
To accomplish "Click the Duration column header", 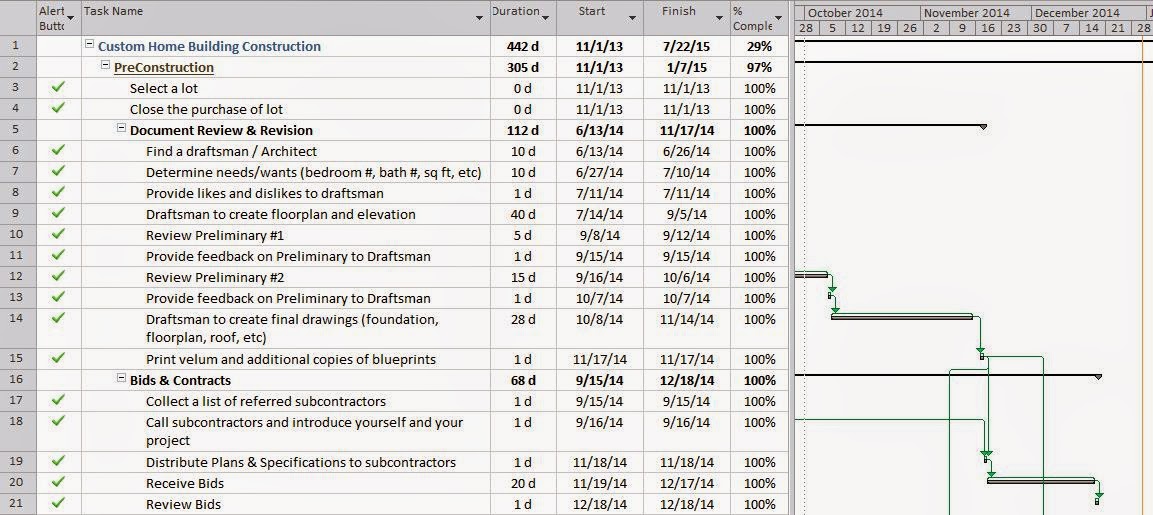I will [x=523, y=18].
